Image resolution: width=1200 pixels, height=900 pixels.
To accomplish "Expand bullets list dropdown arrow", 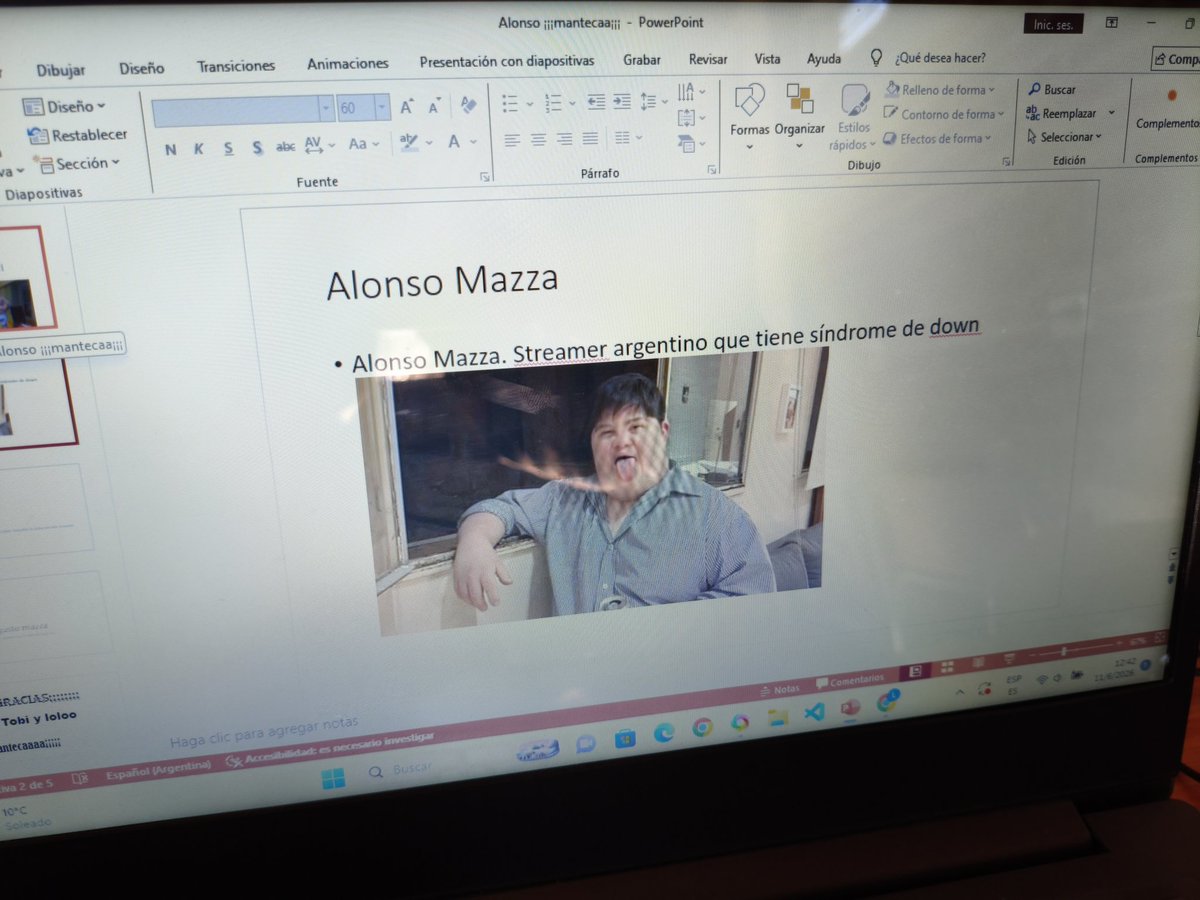I will click(529, 103).
